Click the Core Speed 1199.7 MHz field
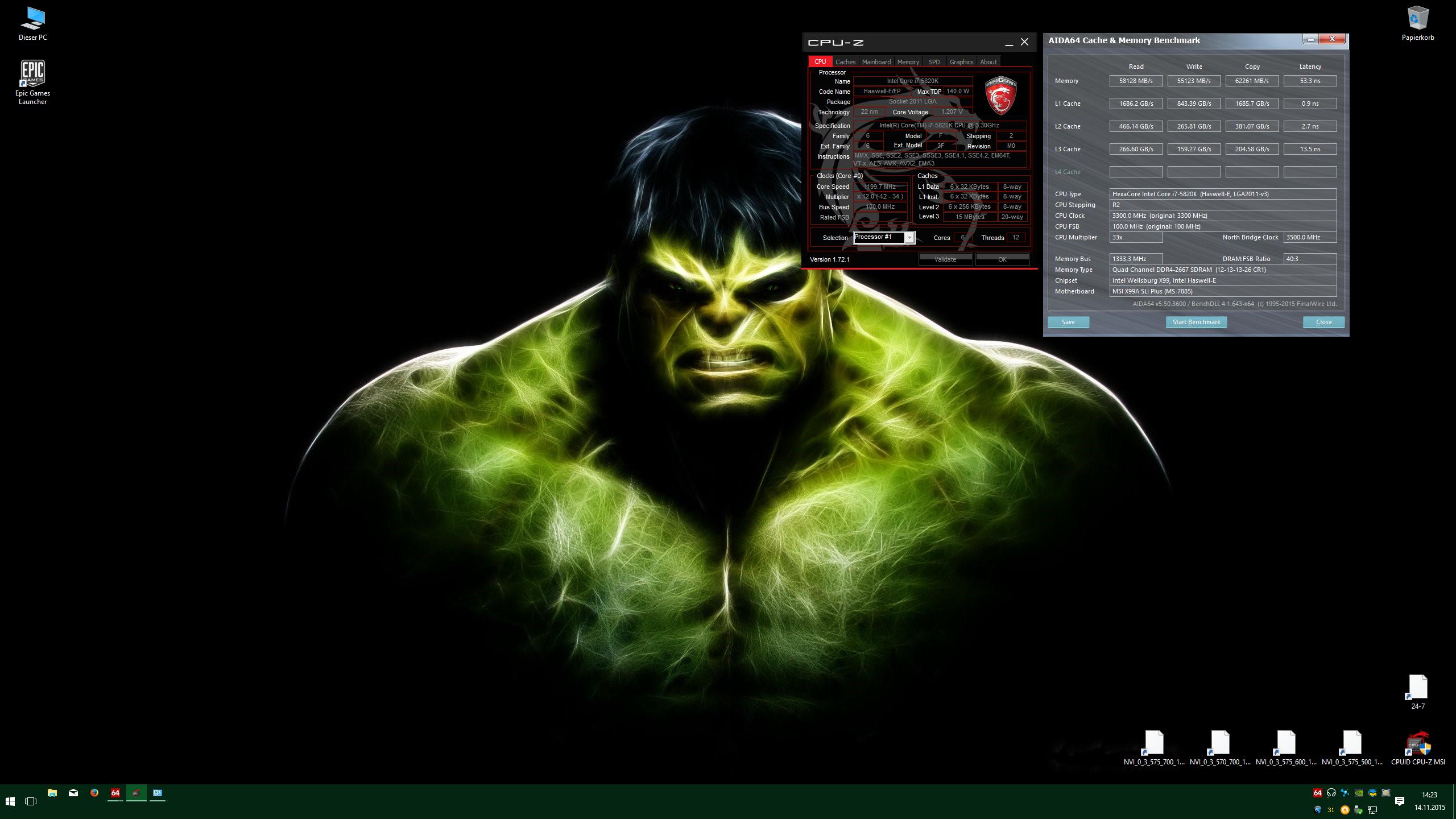 click(x=880, y=187)
